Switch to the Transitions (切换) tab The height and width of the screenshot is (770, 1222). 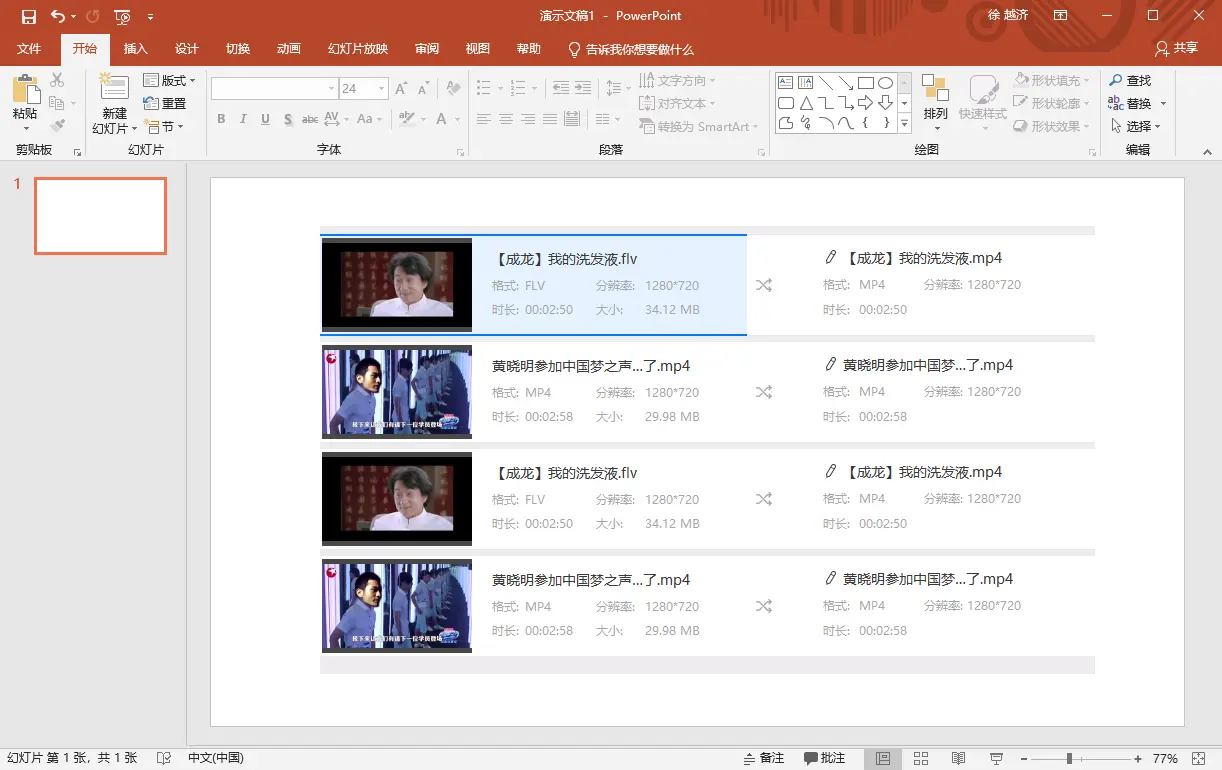click(237, 49)
